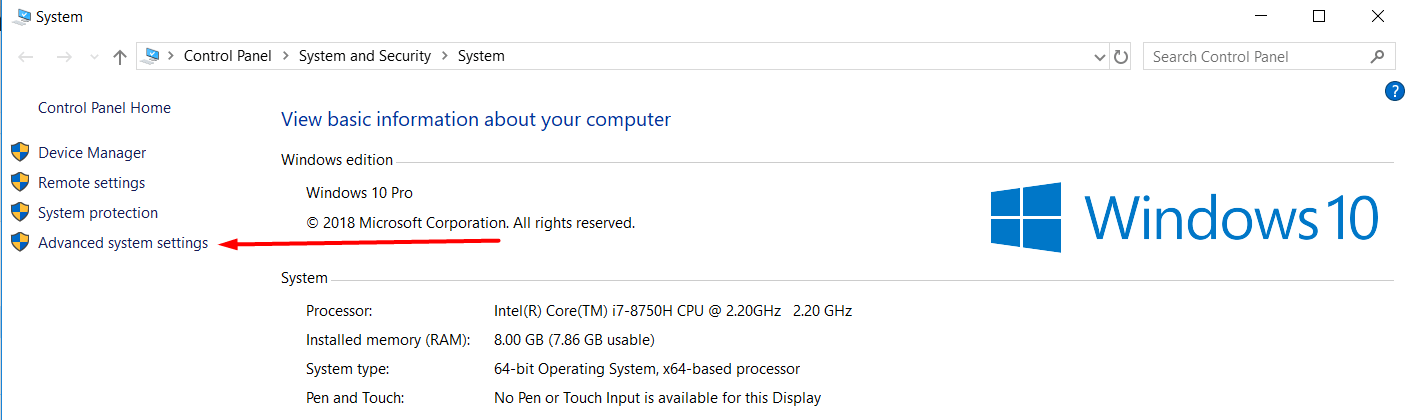
Task: Go up one level with the up arrow
Action: pos(120,57)
